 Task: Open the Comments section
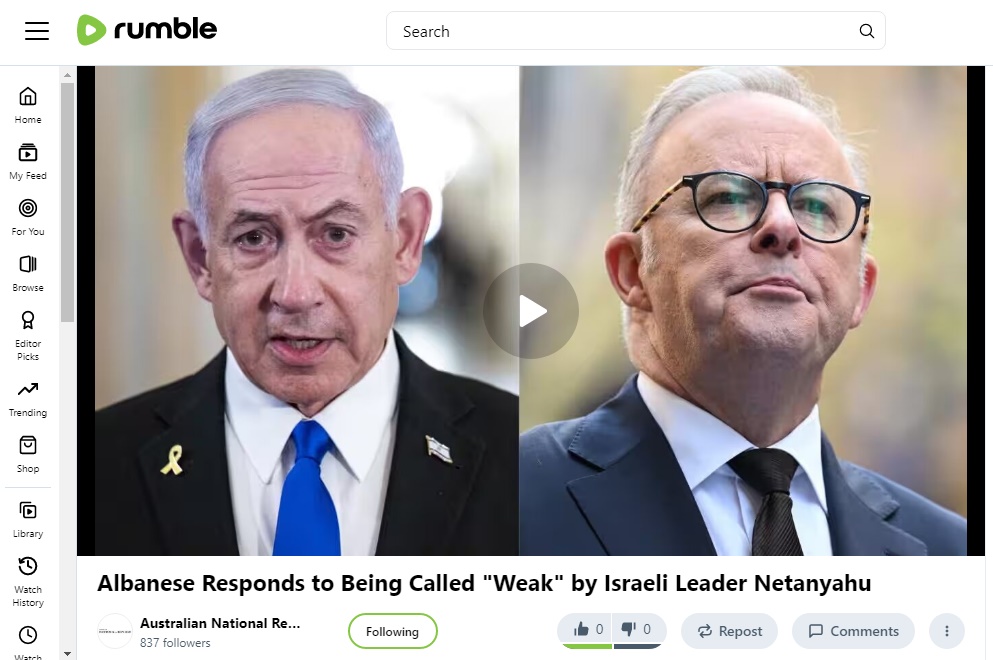point(854,631)
